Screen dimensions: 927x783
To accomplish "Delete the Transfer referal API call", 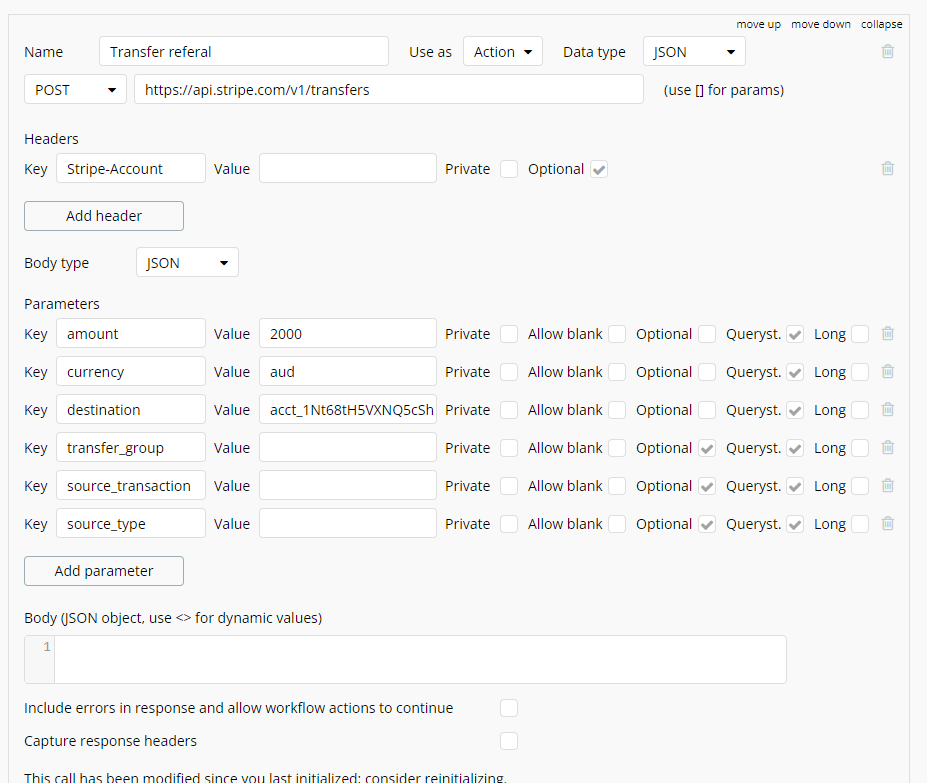I will (887, 52).
